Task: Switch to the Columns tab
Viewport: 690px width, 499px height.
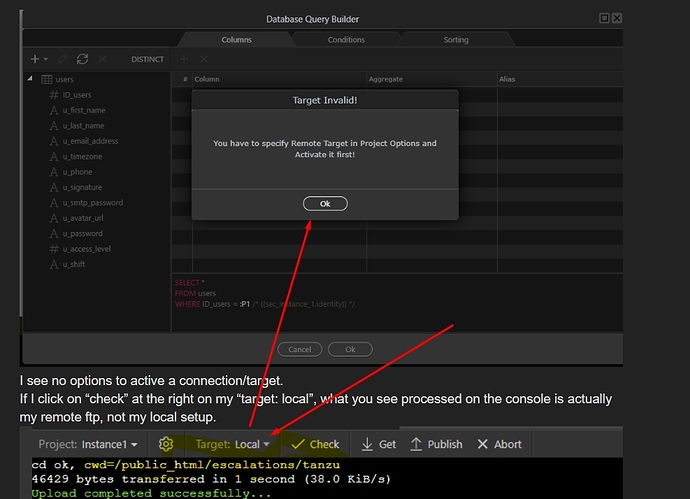Action: tap(236, 40)
